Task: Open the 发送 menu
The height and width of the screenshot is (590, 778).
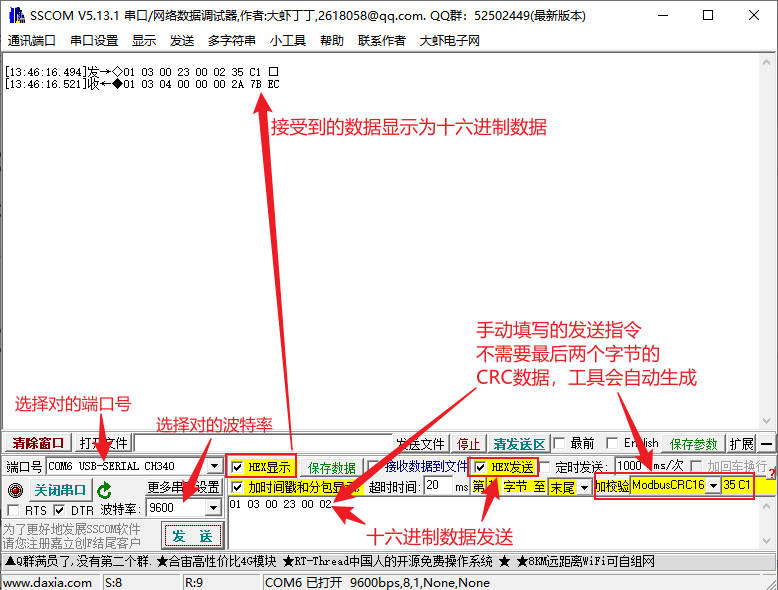Action: point(182,41)
